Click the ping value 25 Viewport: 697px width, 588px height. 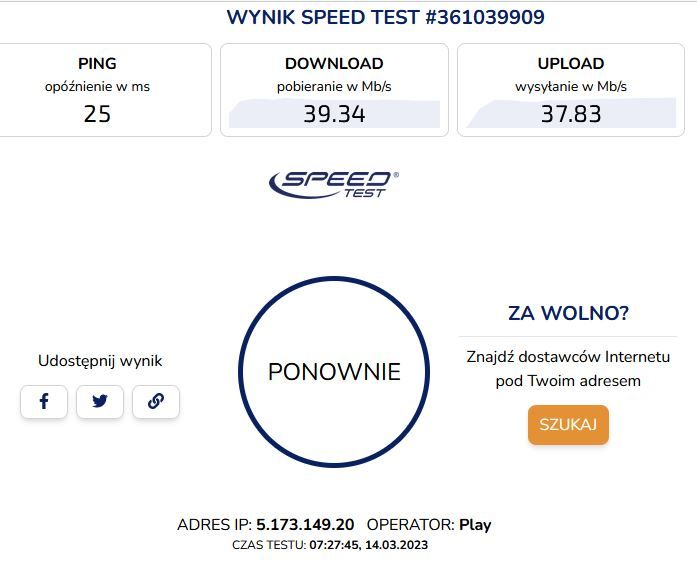point(97,114)
